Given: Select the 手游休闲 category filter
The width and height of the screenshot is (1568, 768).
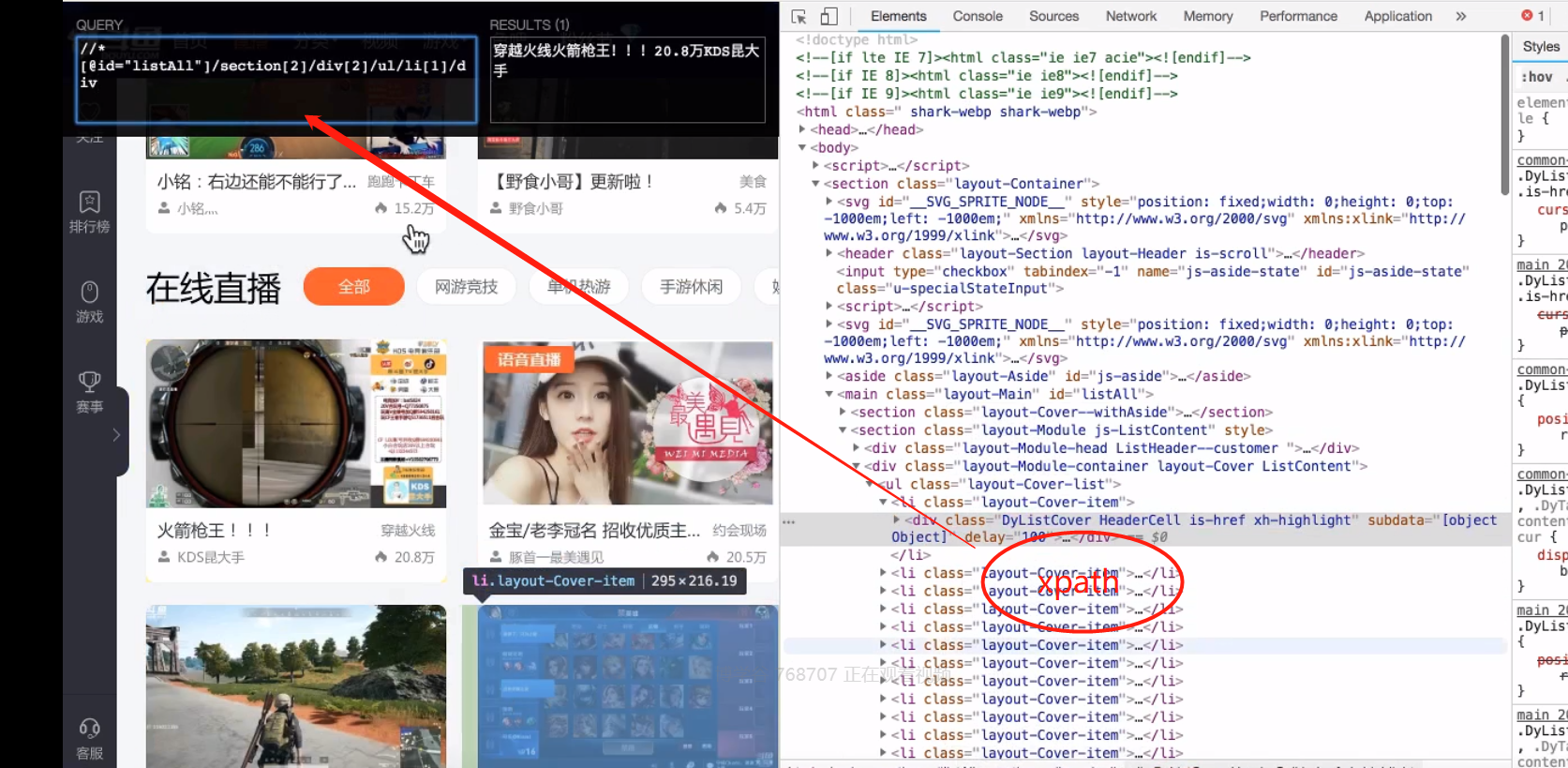Looking at the screenshot, I should [x=692, y=286].
